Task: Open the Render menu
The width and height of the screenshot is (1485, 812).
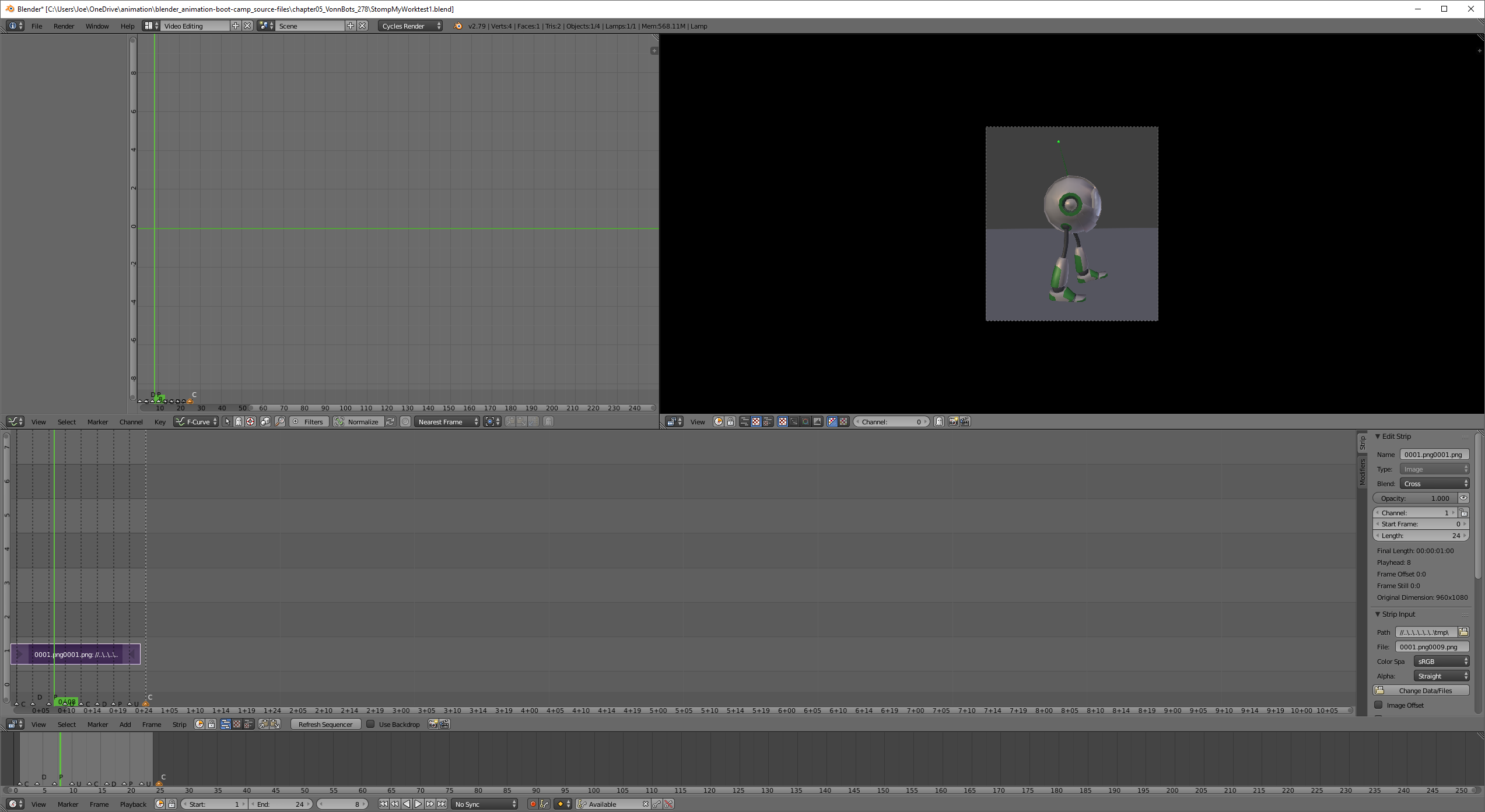Action: pyautogui.click(x=64, y=26)
